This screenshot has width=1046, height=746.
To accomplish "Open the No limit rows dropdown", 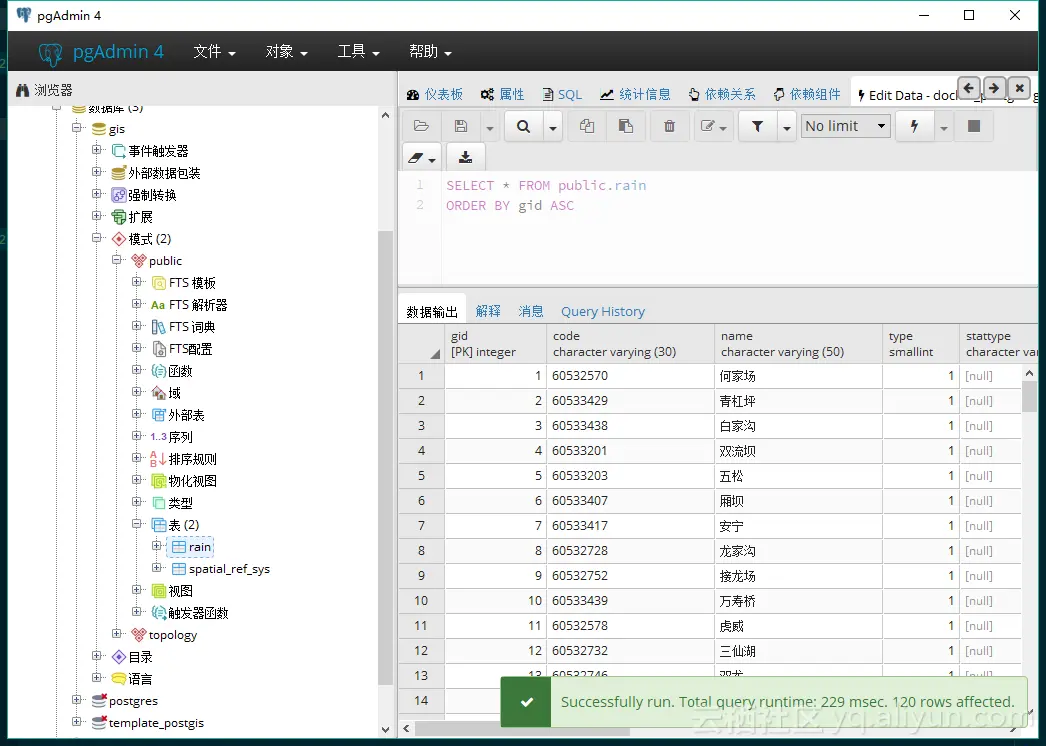I will pyautogui.click(x=845, y=125).
